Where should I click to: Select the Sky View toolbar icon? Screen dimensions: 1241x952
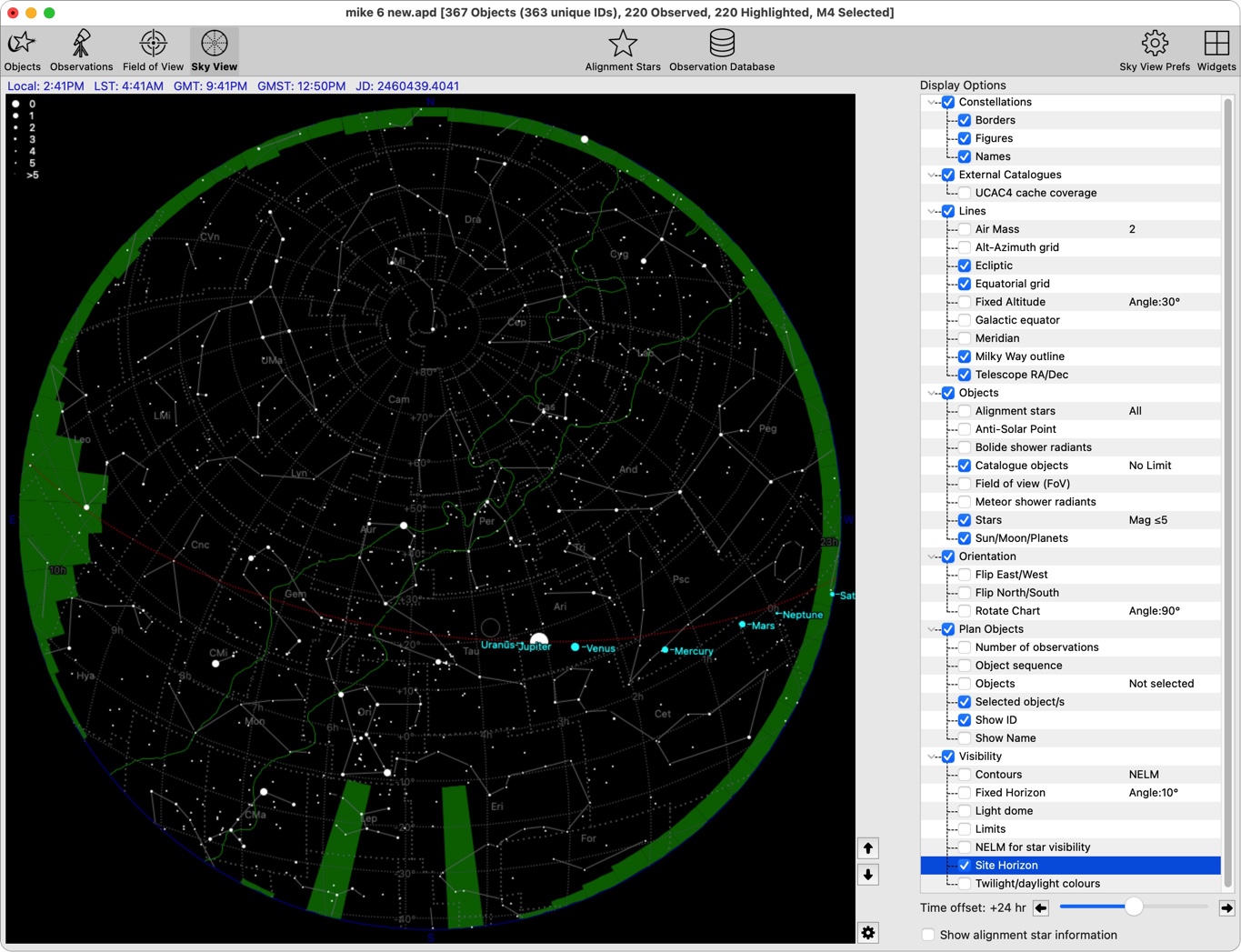point(215,51)
